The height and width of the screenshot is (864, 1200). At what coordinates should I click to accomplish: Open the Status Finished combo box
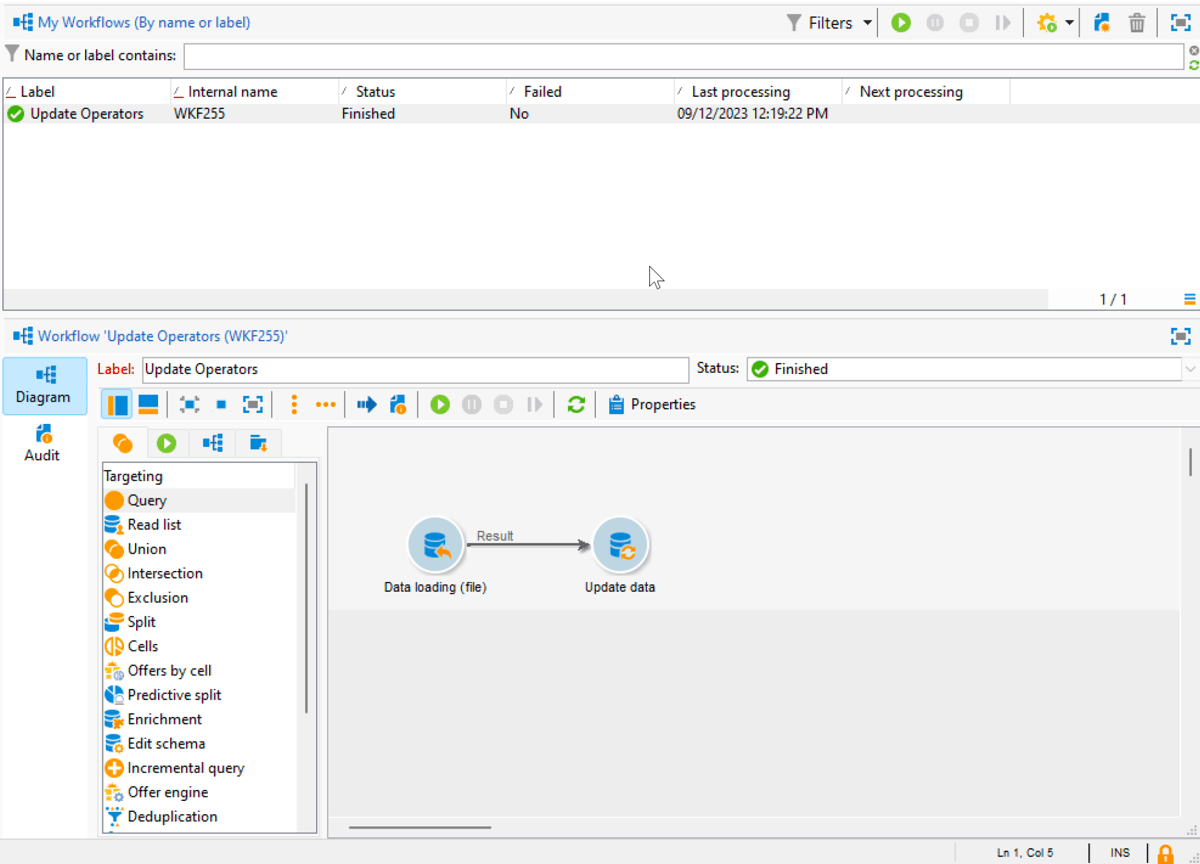pyautogui.click(x=971, y=369)
